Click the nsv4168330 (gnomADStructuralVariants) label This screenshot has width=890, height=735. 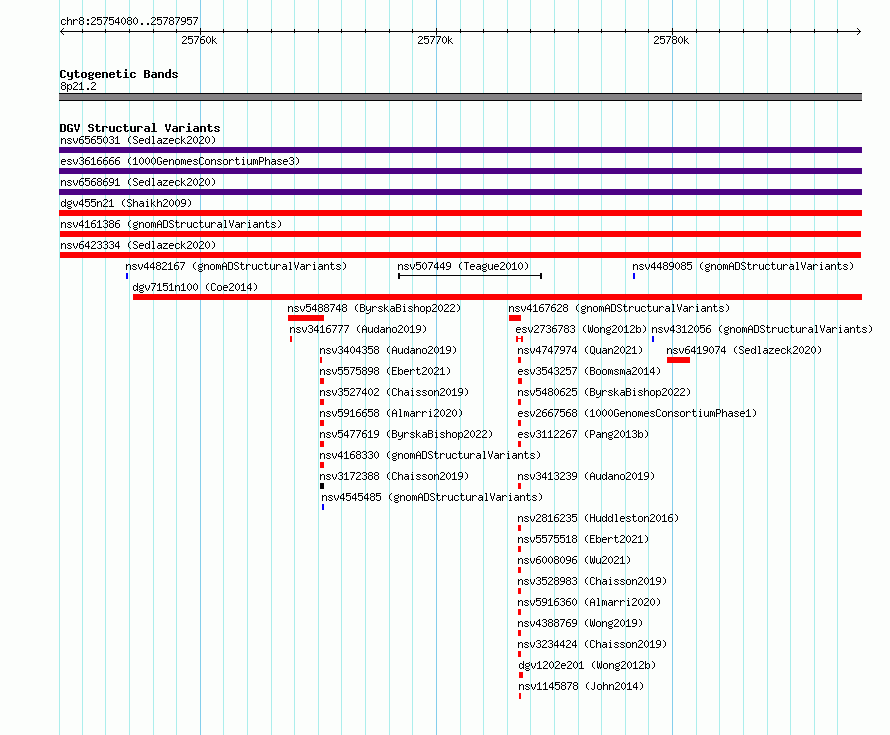coord(430,455)
